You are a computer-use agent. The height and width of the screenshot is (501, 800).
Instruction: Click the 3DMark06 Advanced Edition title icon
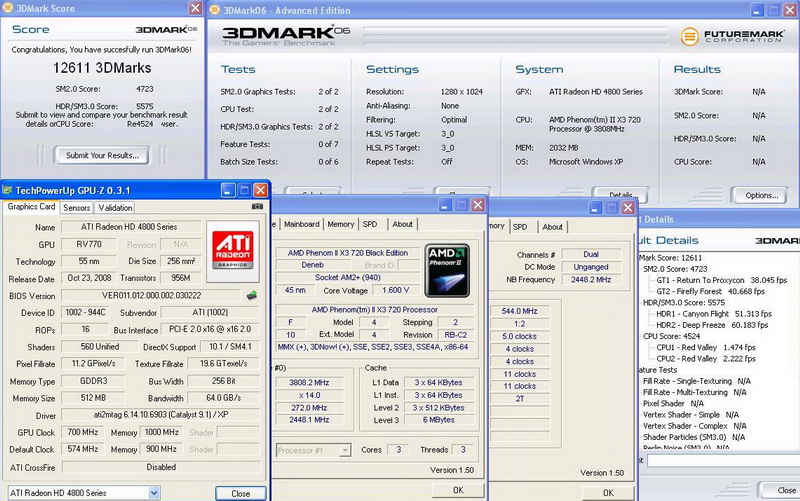tap(215, 10)
